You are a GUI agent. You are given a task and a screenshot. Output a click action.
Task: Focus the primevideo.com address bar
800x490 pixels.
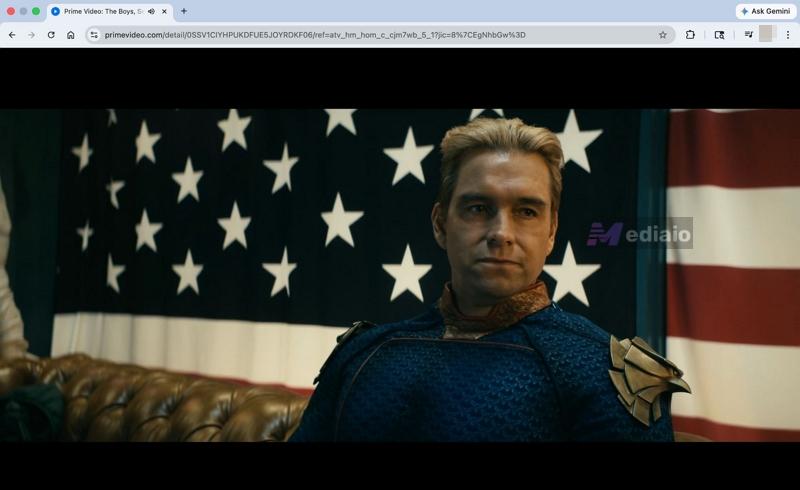click(378, 35)
